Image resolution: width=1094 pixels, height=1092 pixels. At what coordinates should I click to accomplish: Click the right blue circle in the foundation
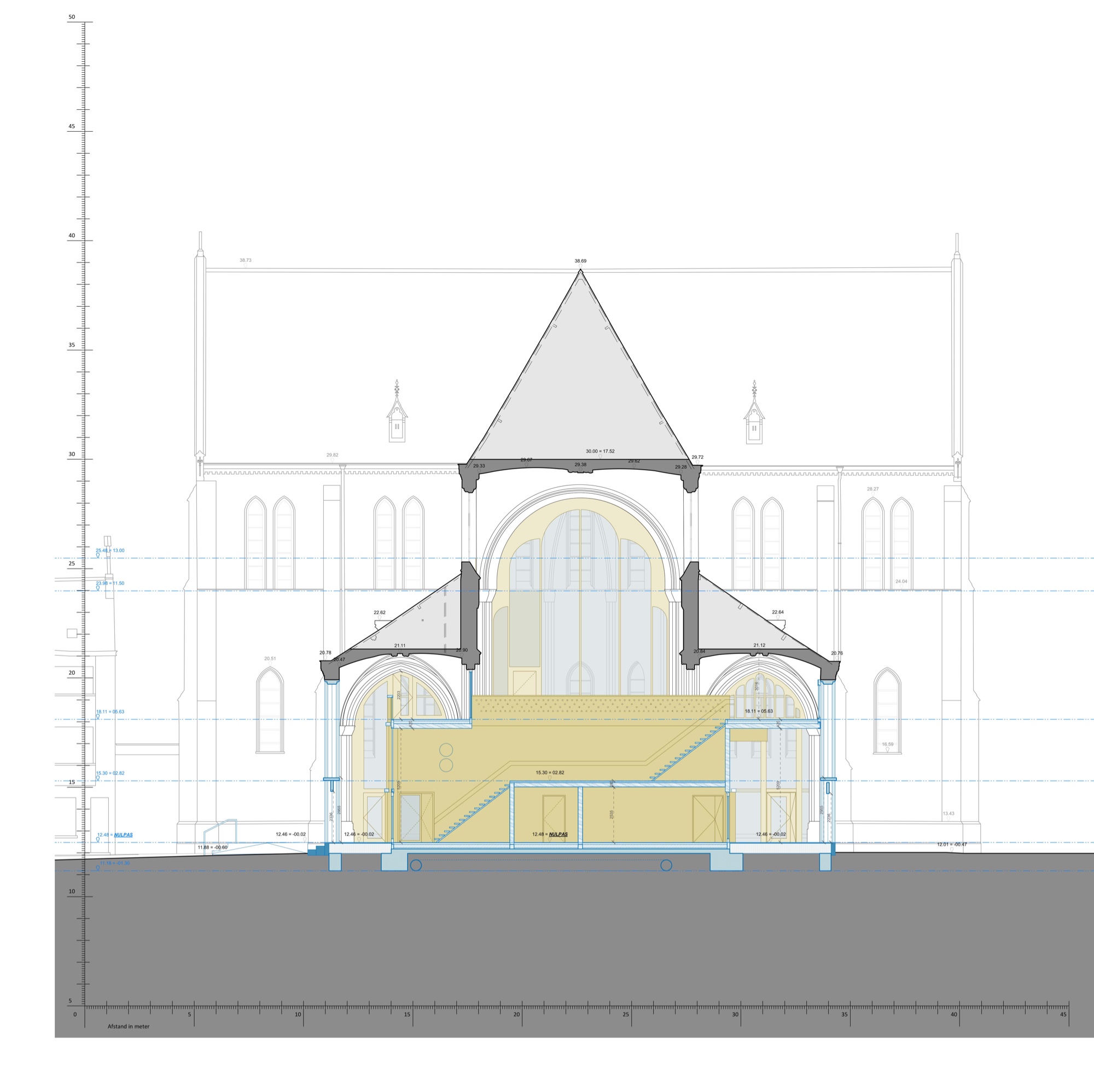point(666,865)
